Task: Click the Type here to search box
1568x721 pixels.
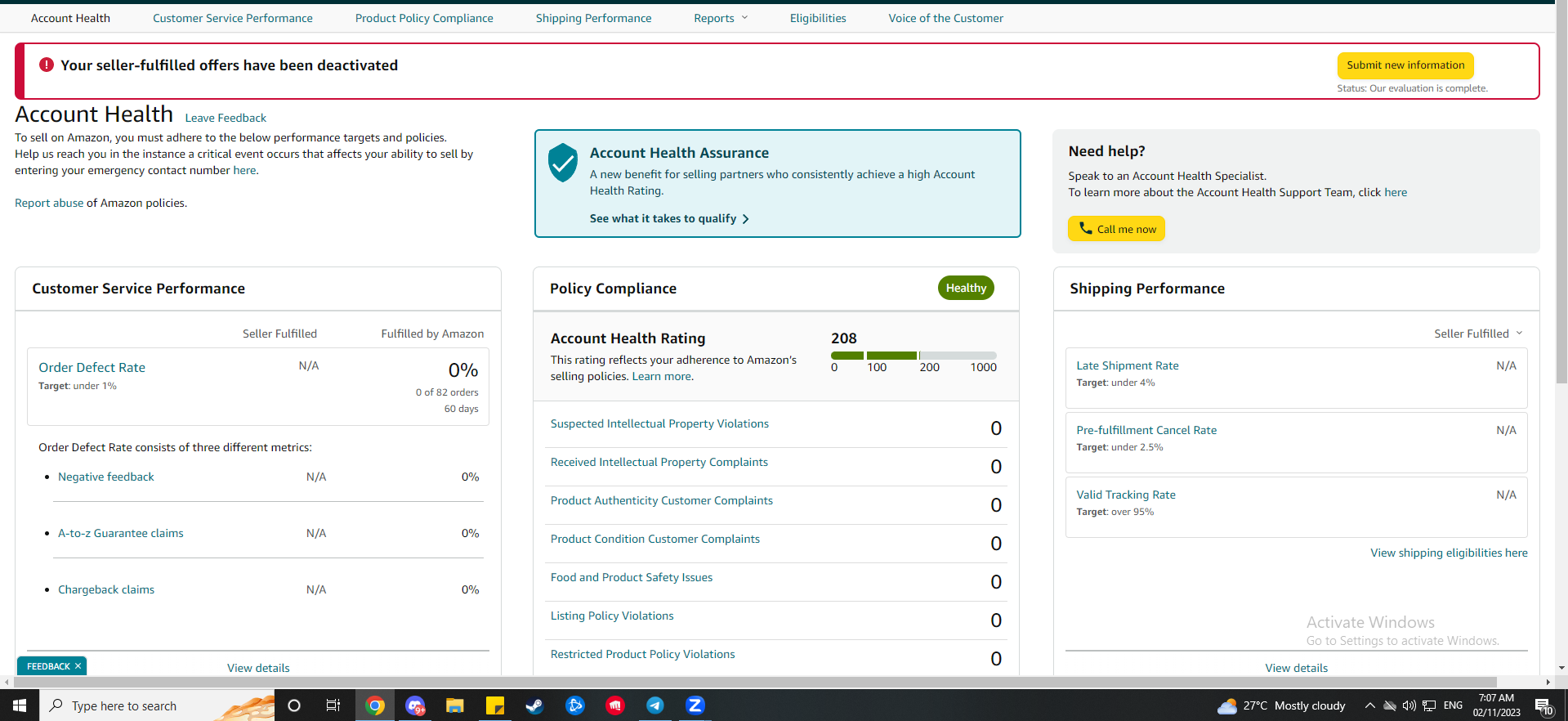Action: 158,705
